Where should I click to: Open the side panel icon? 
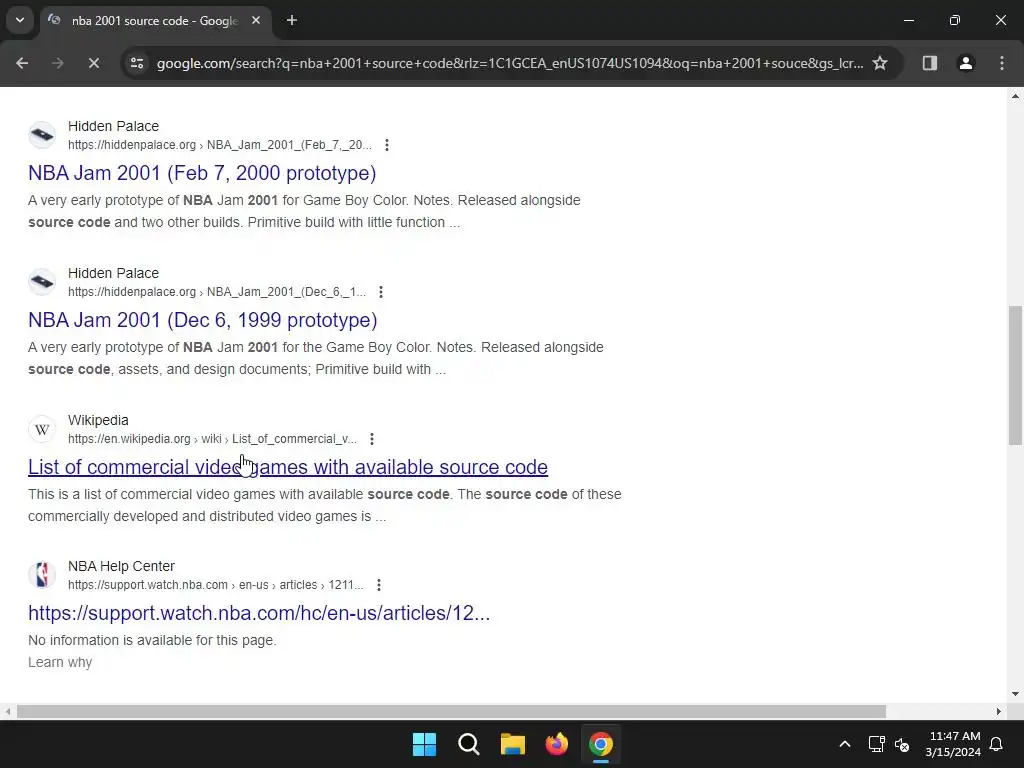pos(929,63)
